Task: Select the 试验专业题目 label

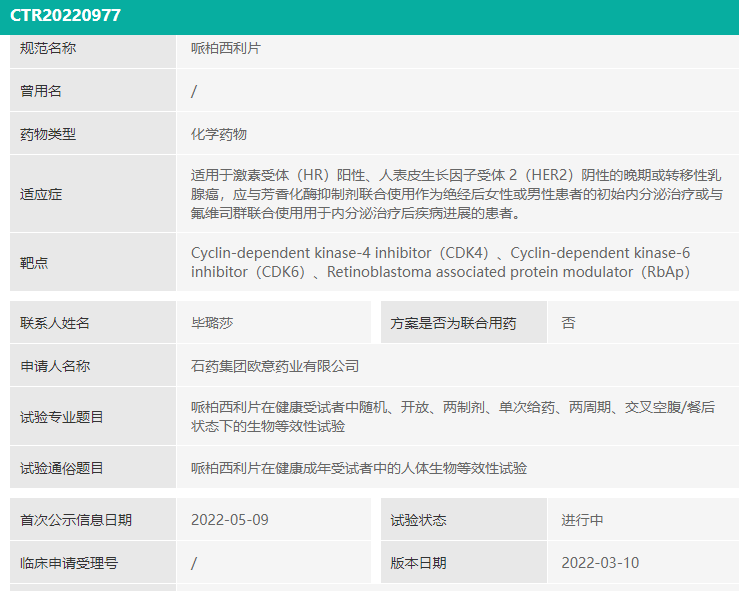Action: click(x=62, y=417)
